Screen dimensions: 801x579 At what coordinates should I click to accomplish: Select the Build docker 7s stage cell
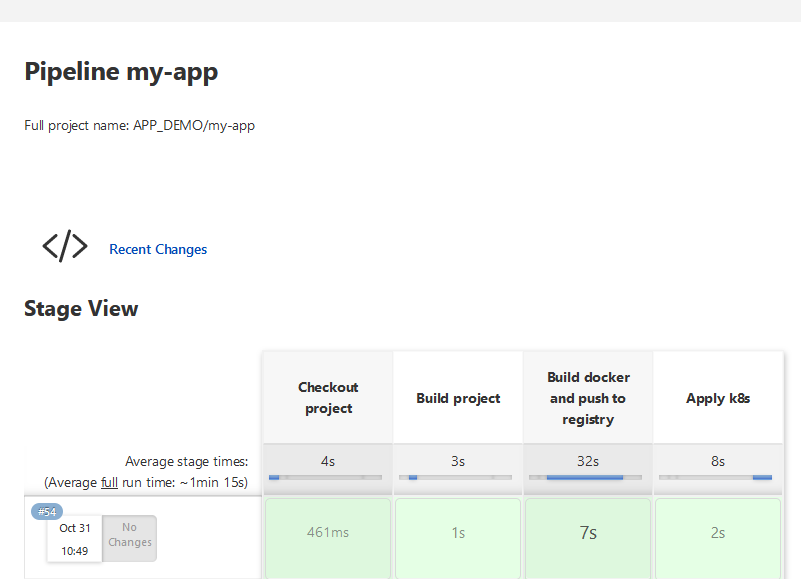(588, 534)
